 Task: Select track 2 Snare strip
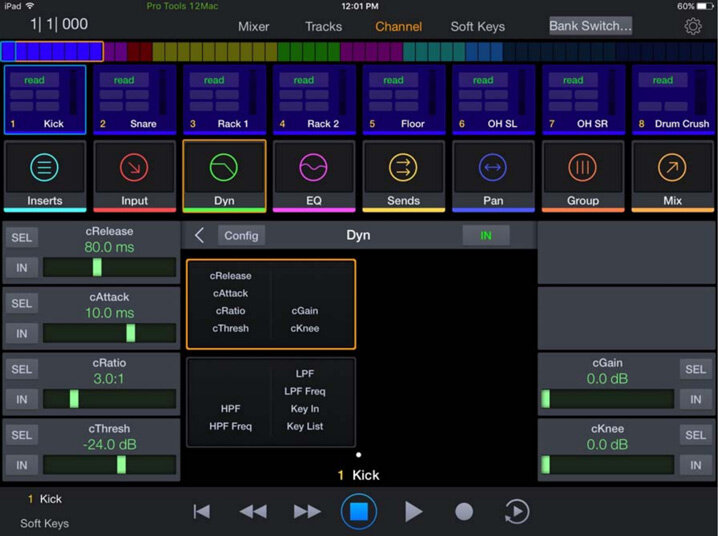[x=134, y=100]
